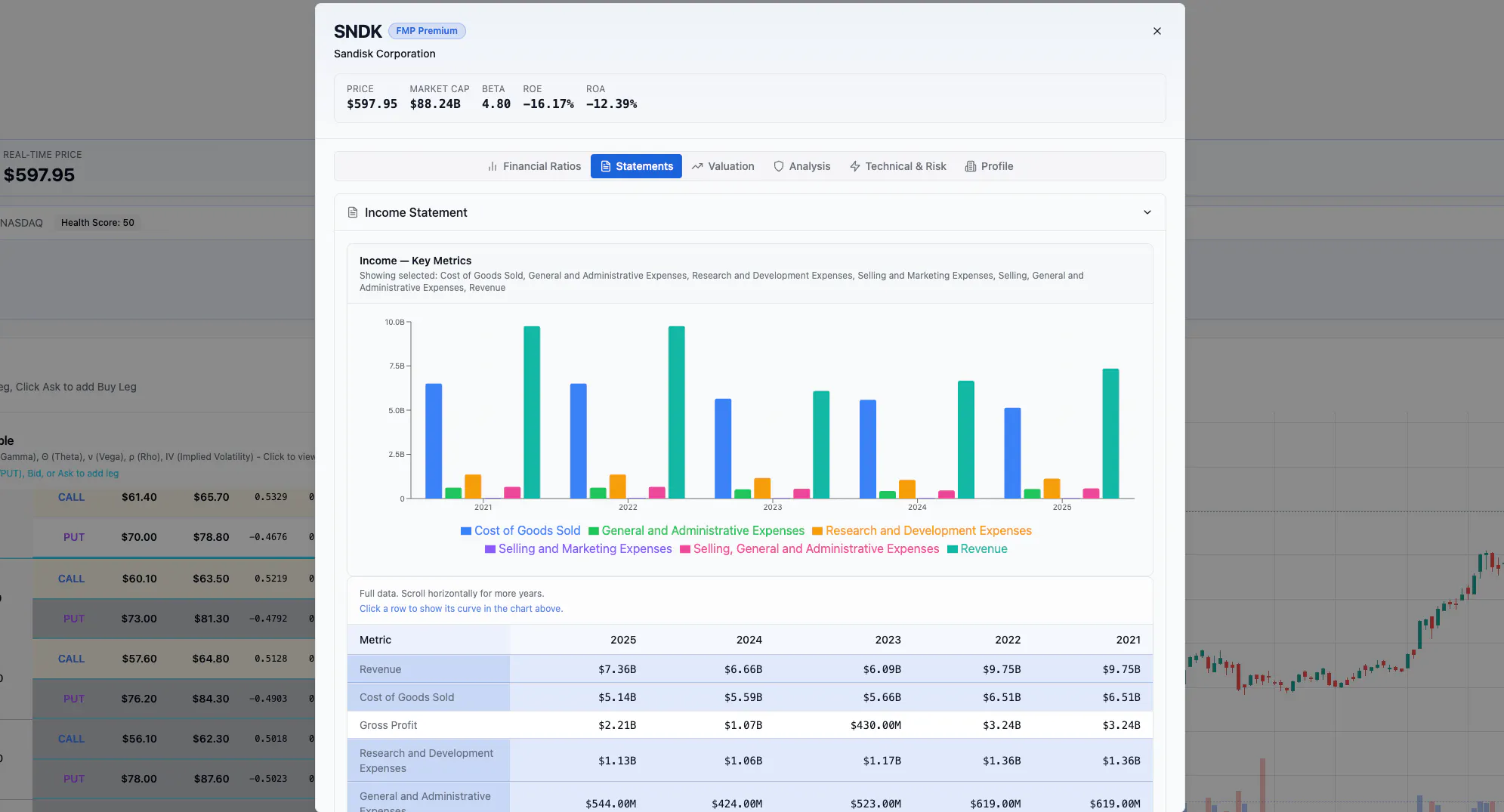
Task: Click $61.40 CALL bid in background options table
Action: coord(139,497)
